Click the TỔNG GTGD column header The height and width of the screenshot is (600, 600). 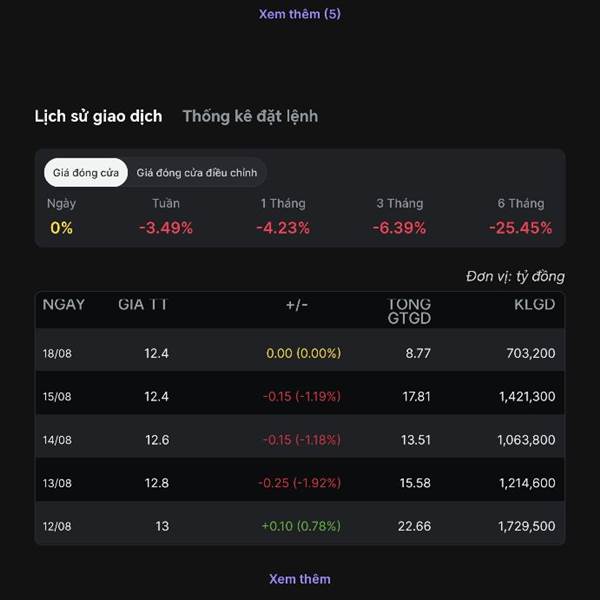(409, 311)
